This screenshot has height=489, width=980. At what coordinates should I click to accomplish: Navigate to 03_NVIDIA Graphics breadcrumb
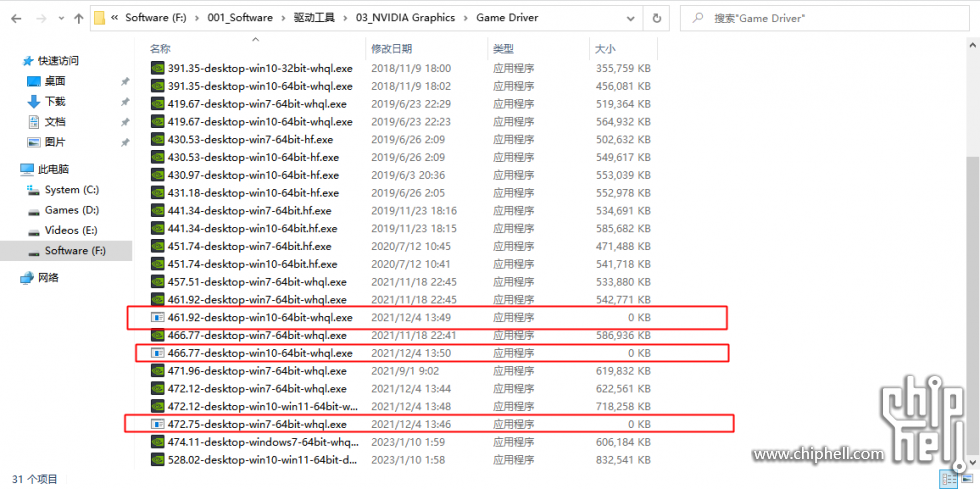point(405,18)
